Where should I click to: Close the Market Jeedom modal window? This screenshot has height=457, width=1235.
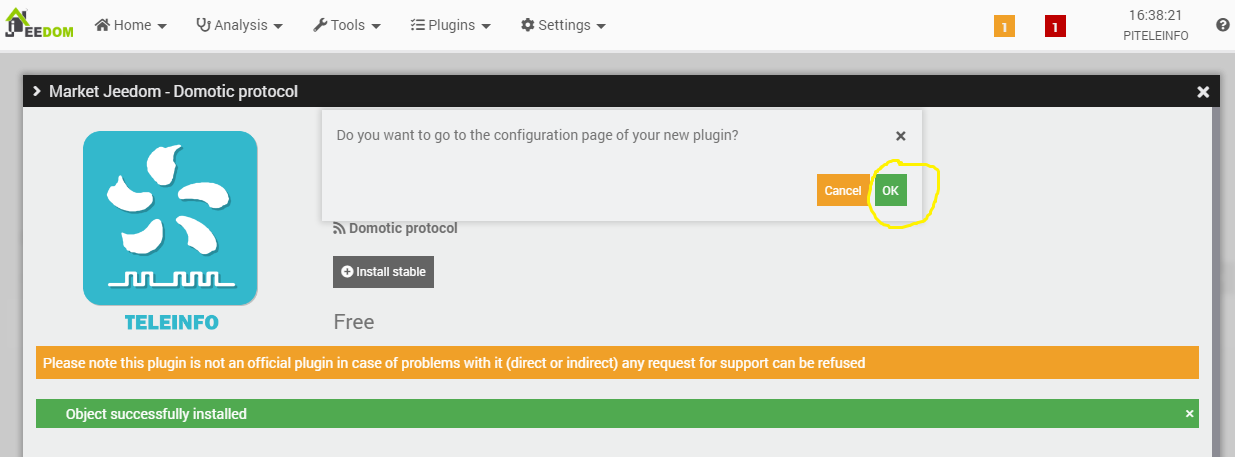tap(1203, 92)
